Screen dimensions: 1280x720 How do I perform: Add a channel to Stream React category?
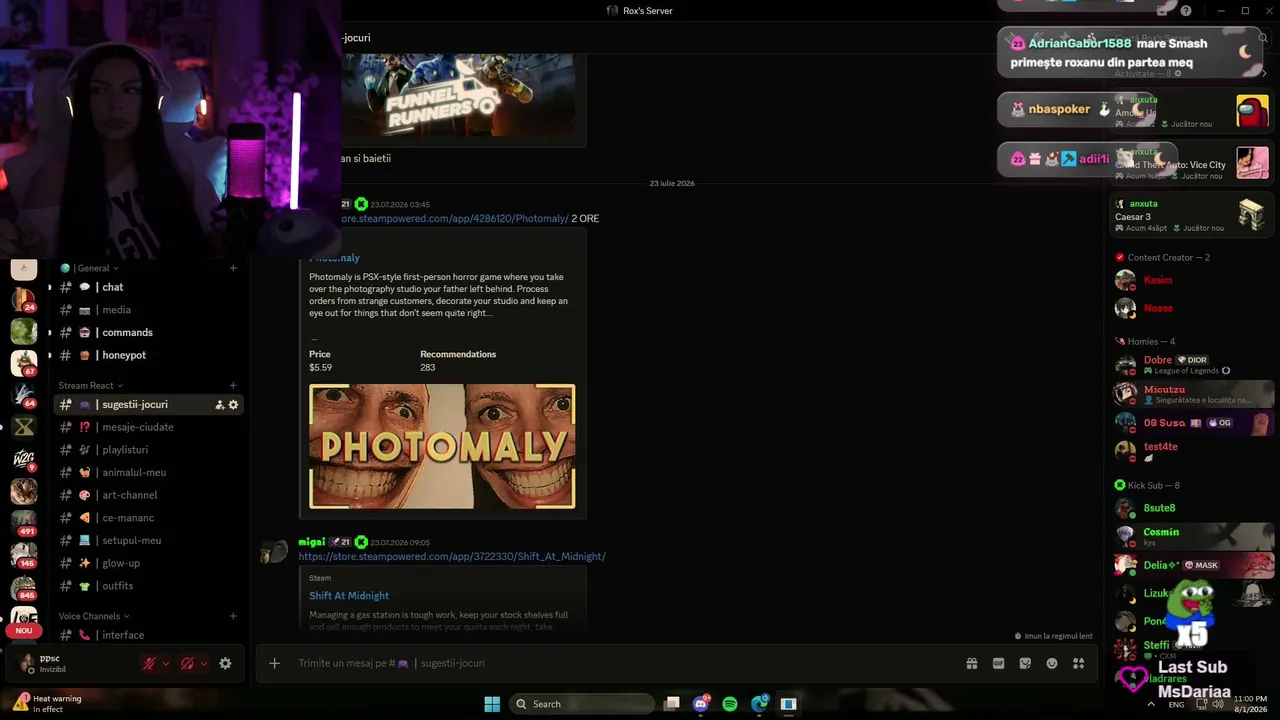coord(233,385)
